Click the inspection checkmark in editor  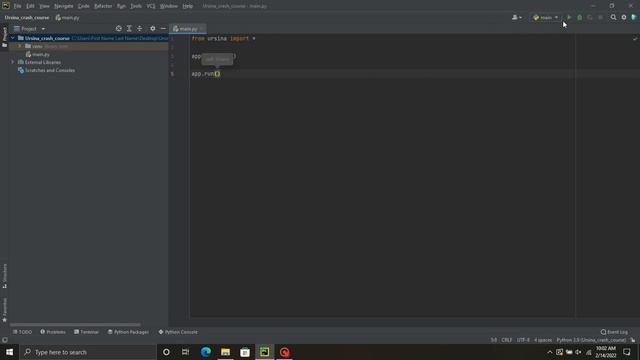(635, 38)
